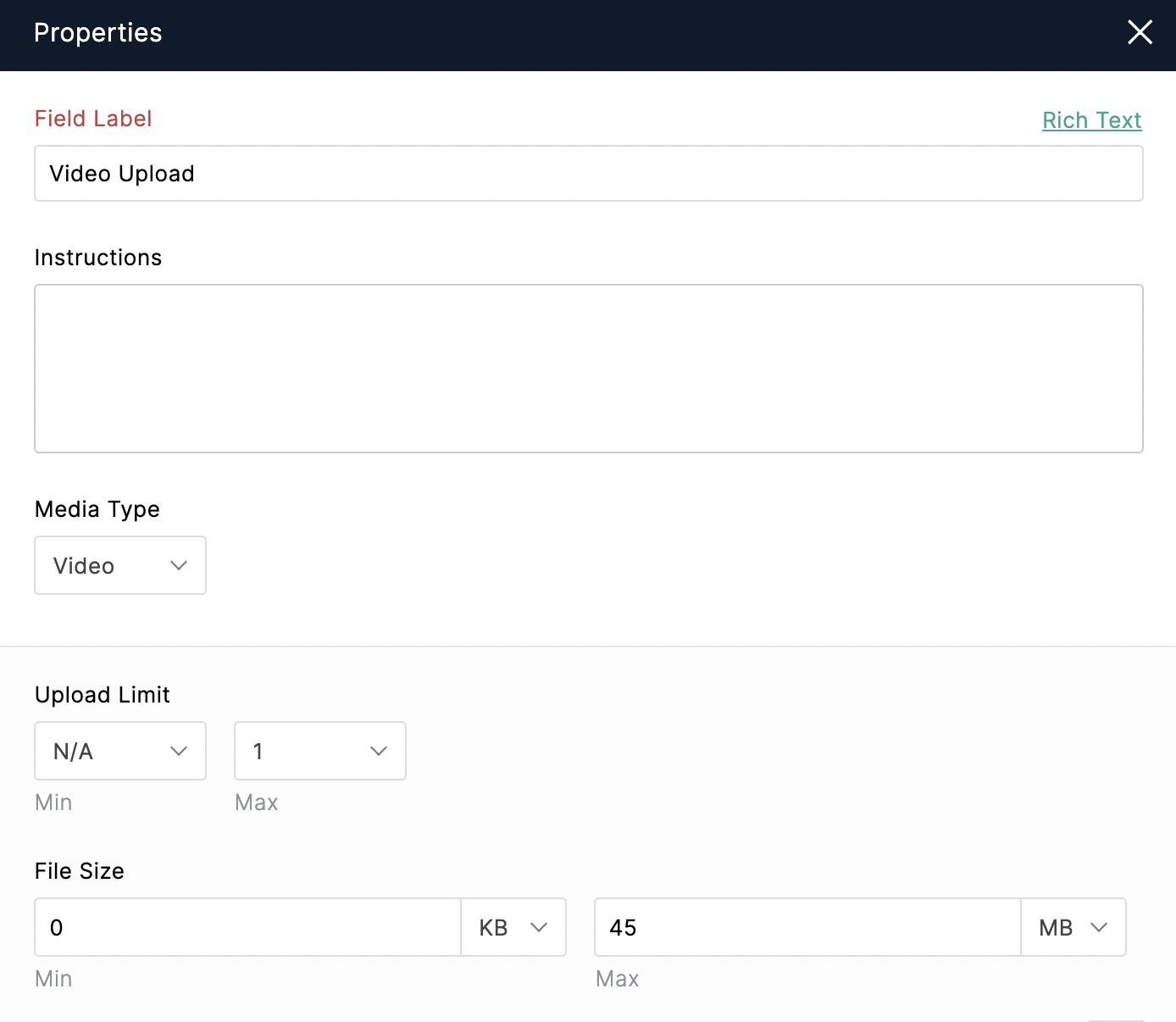The width and height of the screenshot is (1176, 1022).
Task: Expand the MB unit dropdown
Action: [x=1073, y=927]
